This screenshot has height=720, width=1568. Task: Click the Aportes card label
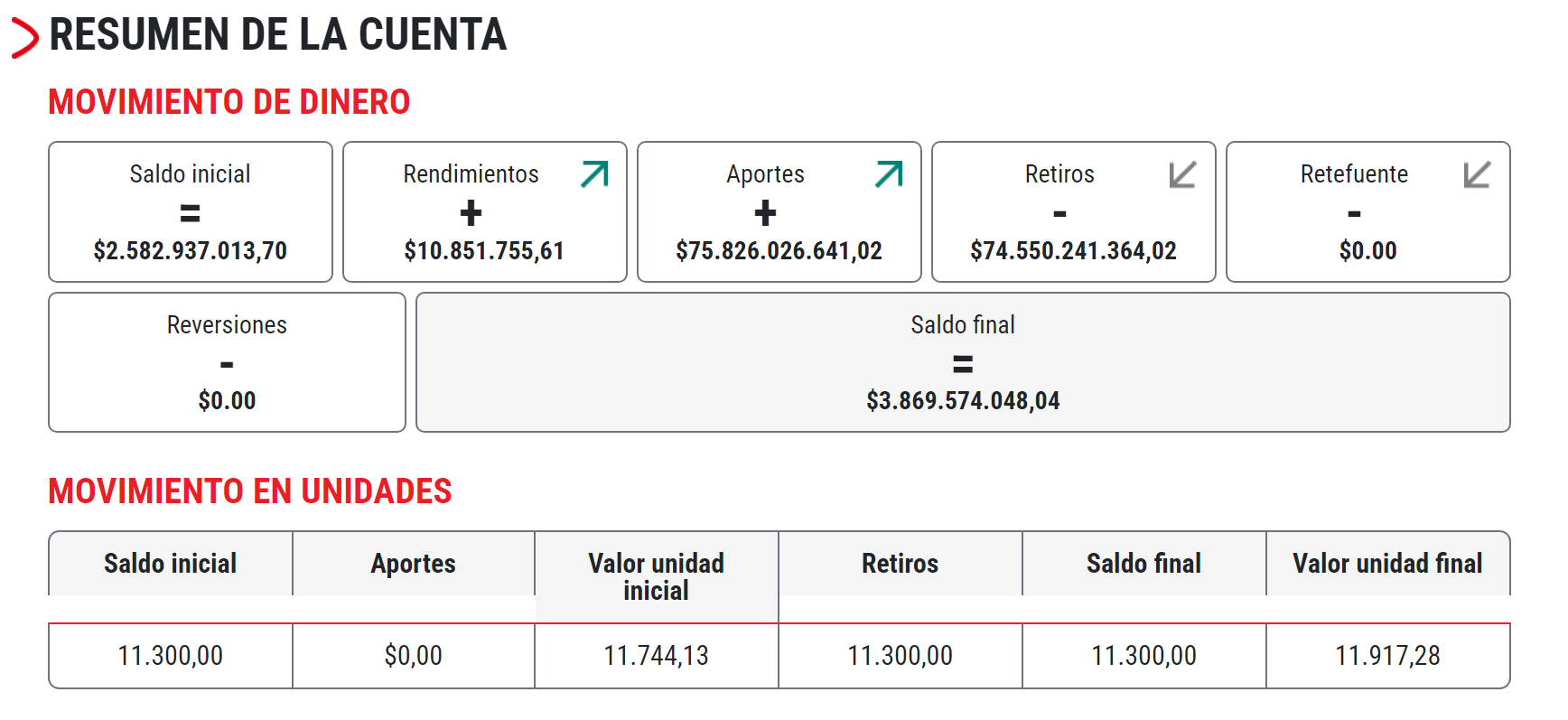765,173
